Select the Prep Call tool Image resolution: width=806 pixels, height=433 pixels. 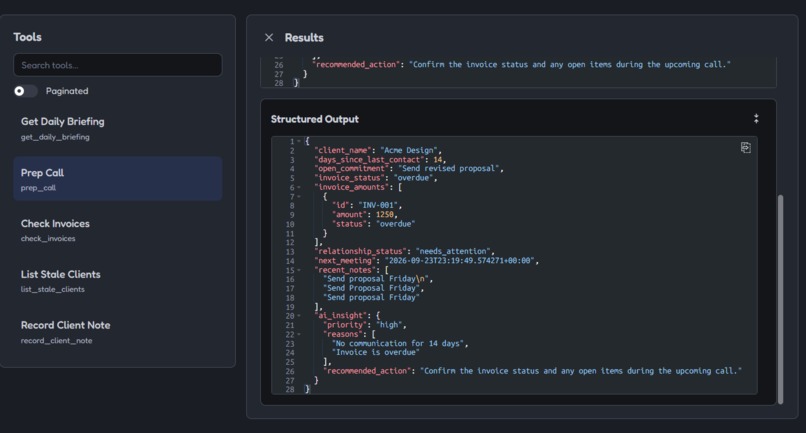coord(118,179)
